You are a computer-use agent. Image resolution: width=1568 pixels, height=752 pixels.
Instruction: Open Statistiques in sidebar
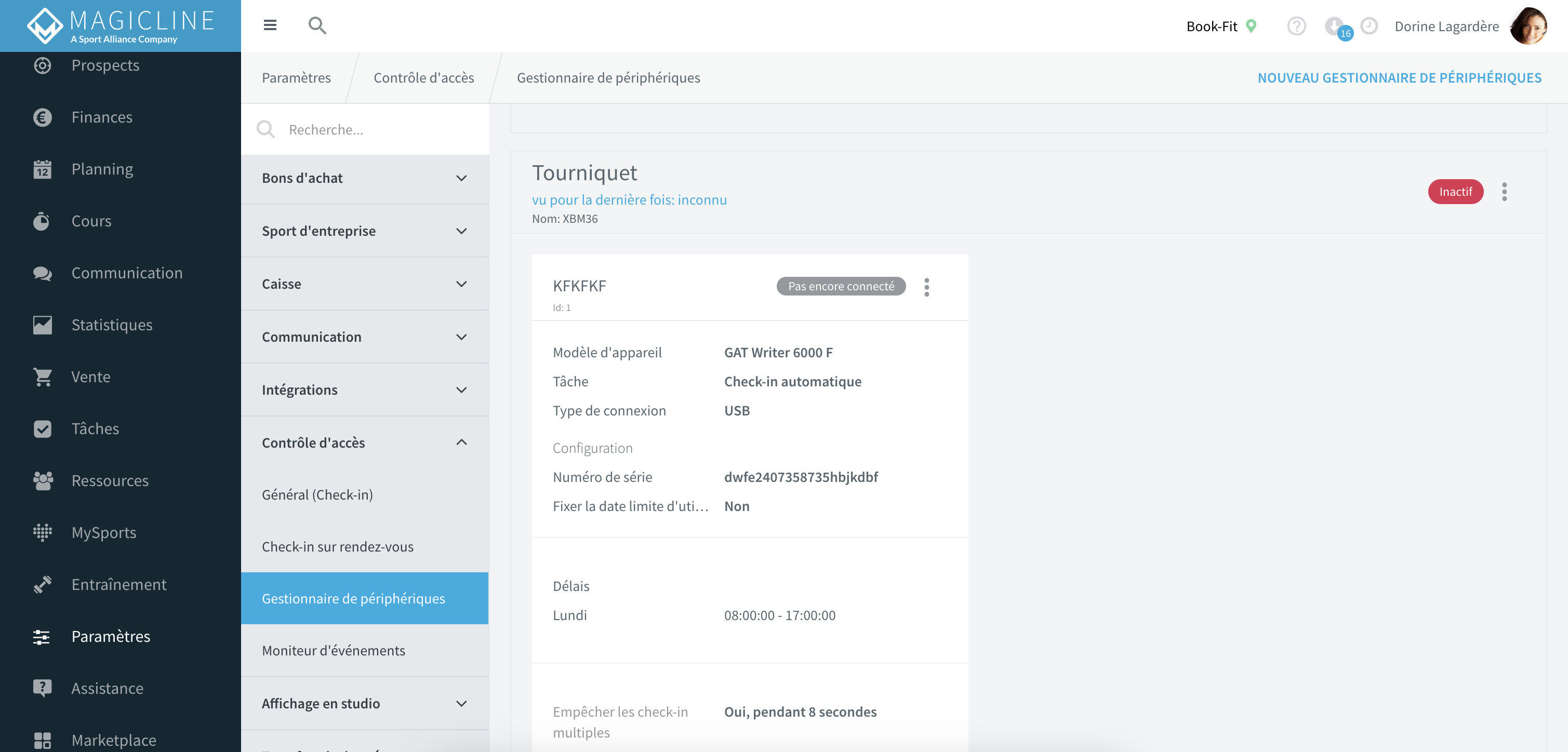click(x=112, y=325)
